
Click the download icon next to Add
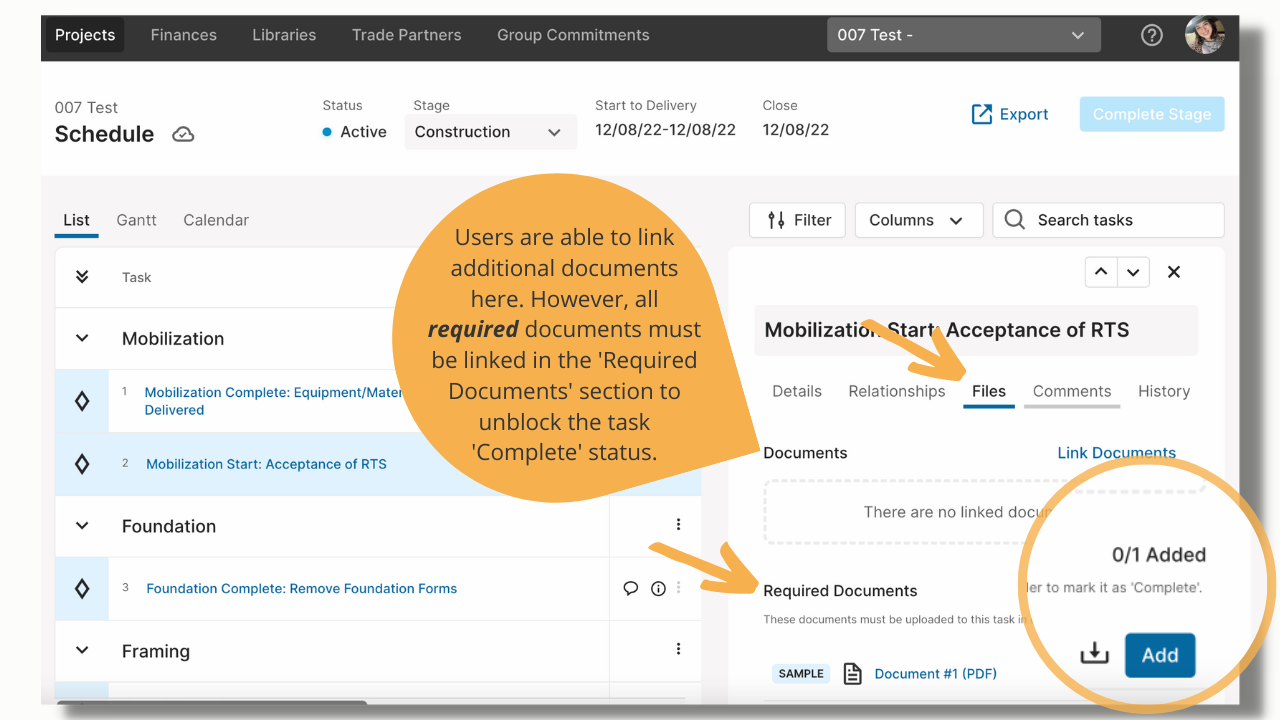pyautogui.click(x=1095, y=654)
